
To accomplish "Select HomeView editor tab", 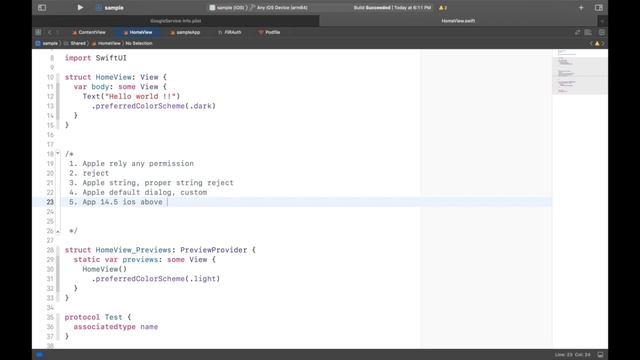I will 138,32.
